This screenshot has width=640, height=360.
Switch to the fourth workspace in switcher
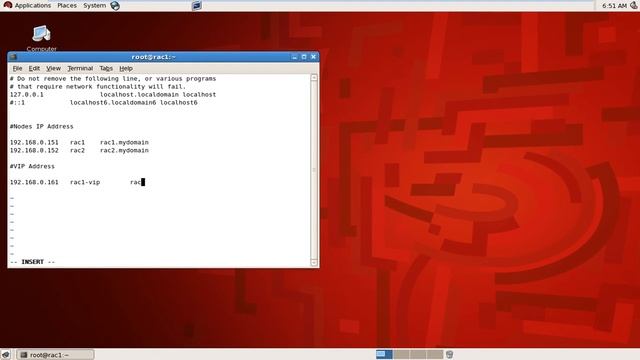pyautogui.click(x=435, y=354)
